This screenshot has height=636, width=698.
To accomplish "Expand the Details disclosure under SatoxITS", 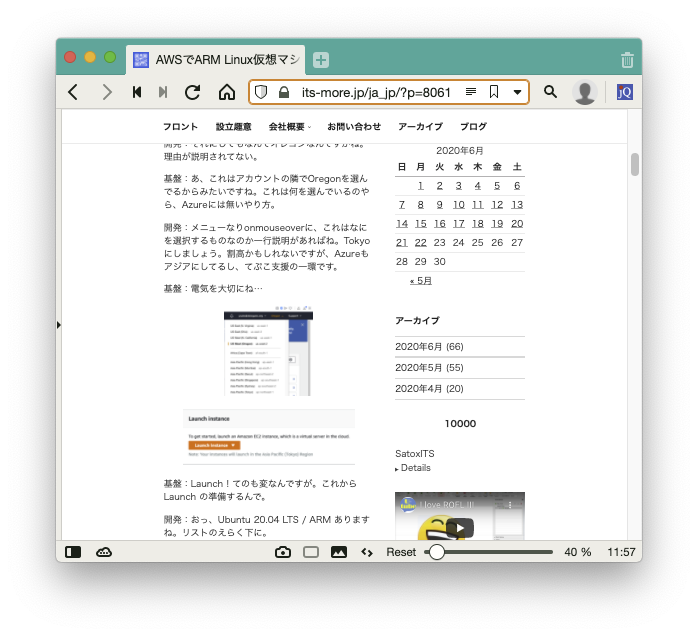I will coord(414,468).
